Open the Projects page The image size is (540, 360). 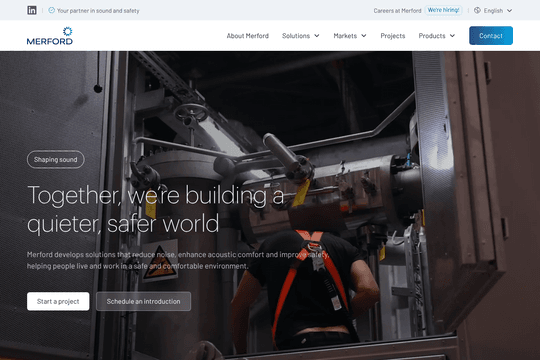click(x=393, y=36)
